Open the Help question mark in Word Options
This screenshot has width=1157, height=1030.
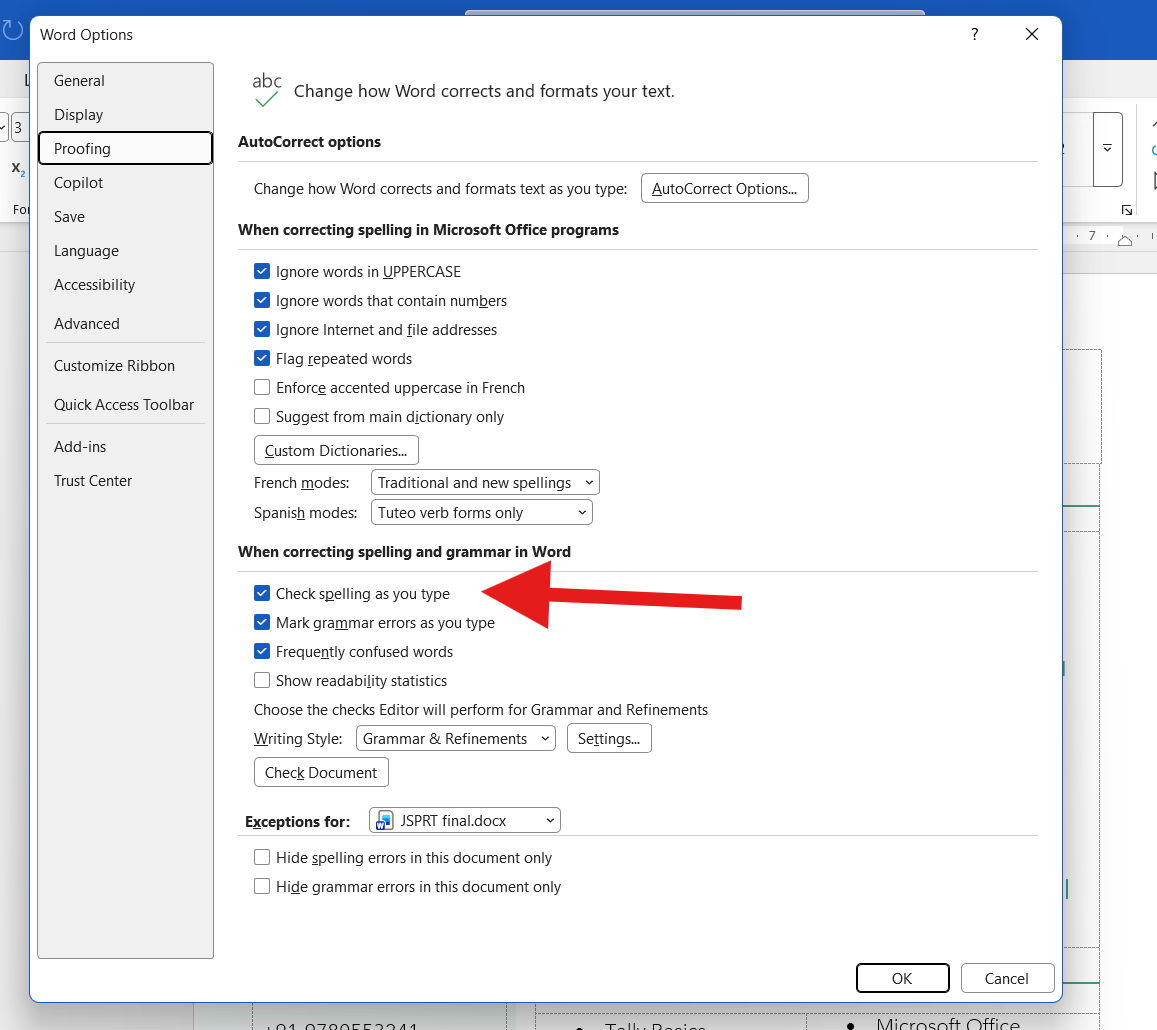974,35
